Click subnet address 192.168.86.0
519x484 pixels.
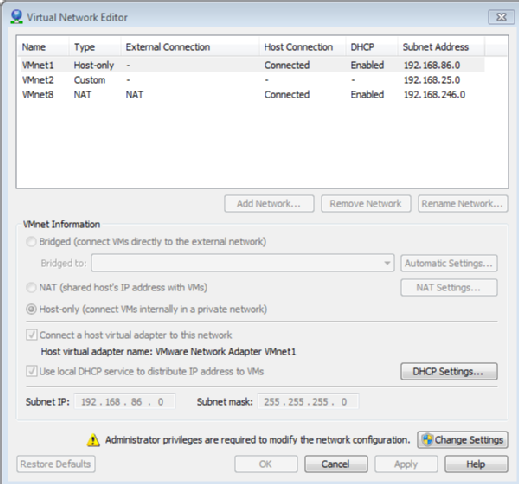[x=432, y=65]
